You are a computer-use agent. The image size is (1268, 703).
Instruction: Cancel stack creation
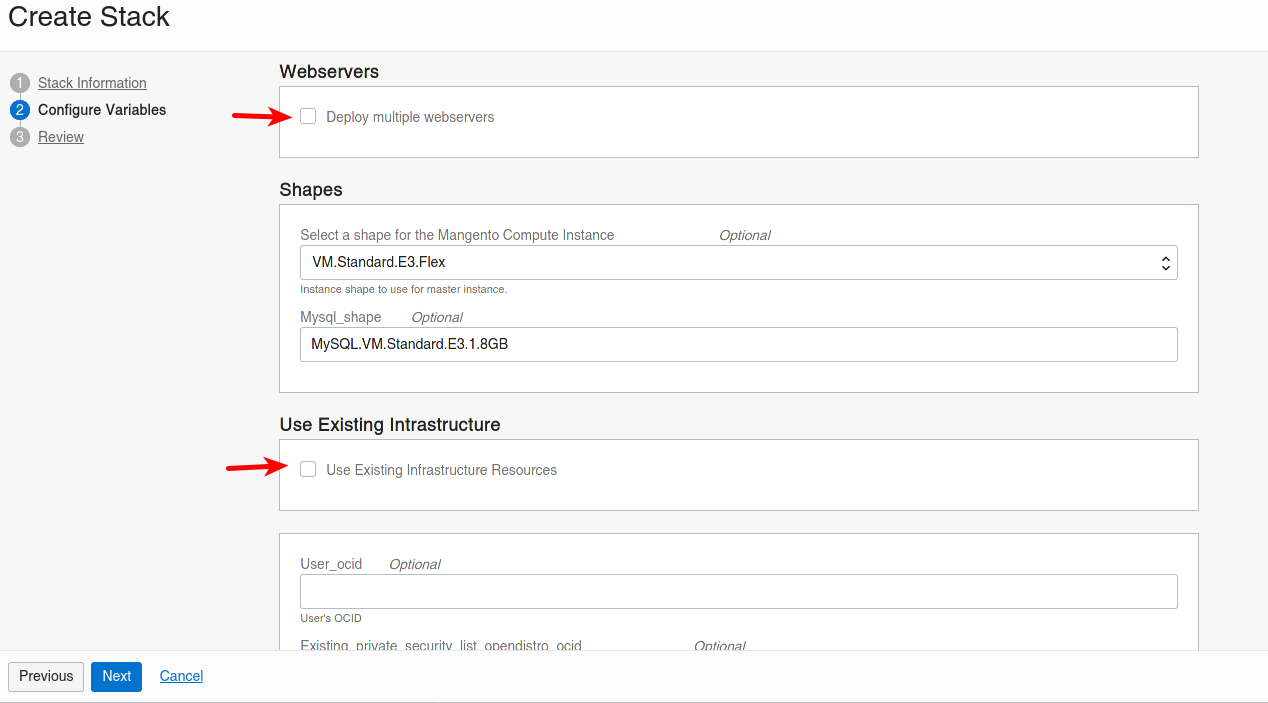pyautogui.click(x=181, y=676)
